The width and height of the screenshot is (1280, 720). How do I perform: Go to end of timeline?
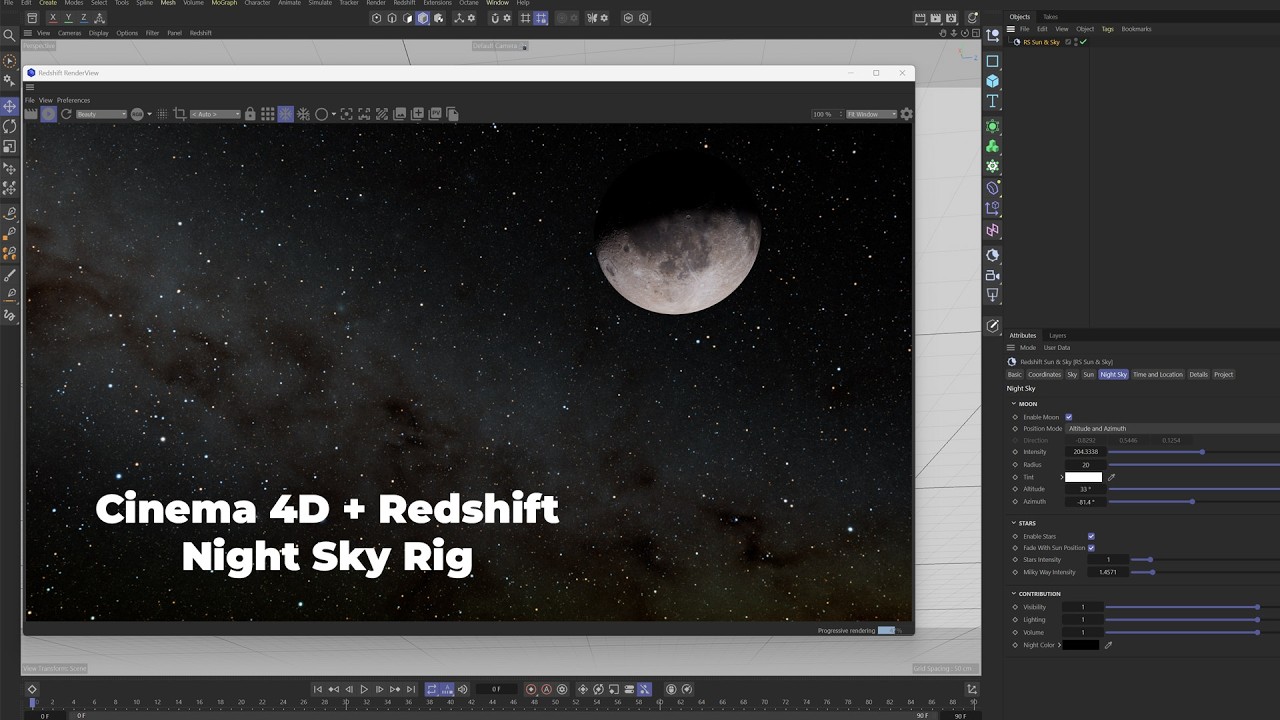410,689
